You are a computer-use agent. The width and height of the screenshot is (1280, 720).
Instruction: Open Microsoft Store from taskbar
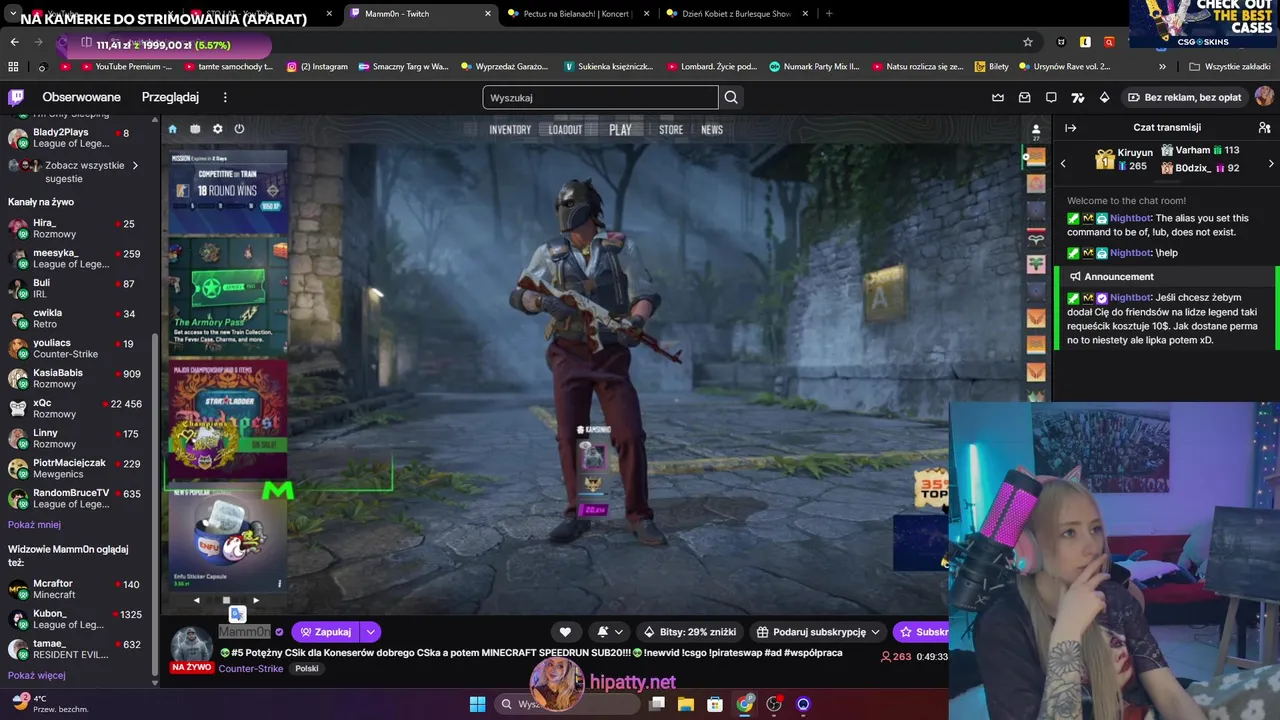715,704
